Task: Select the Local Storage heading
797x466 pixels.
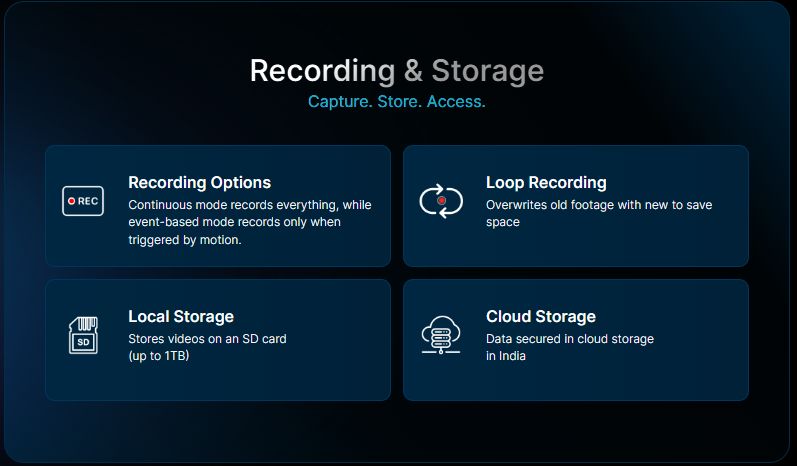Action: (181, 317)
